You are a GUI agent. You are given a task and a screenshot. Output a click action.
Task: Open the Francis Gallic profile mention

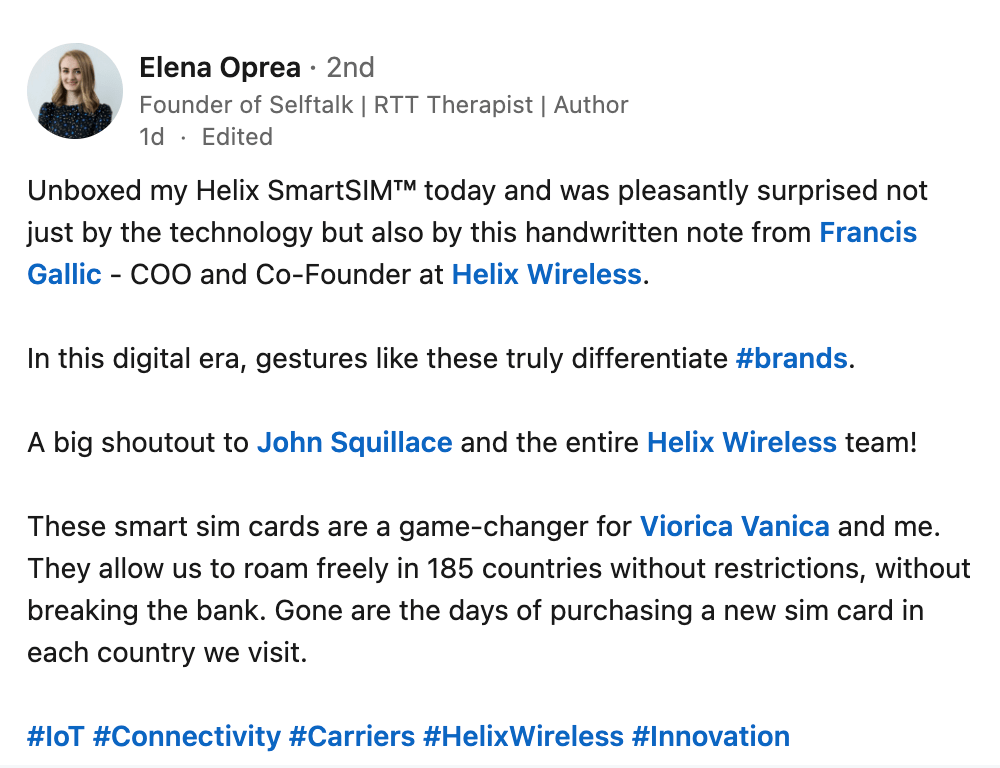click(867, 233)
